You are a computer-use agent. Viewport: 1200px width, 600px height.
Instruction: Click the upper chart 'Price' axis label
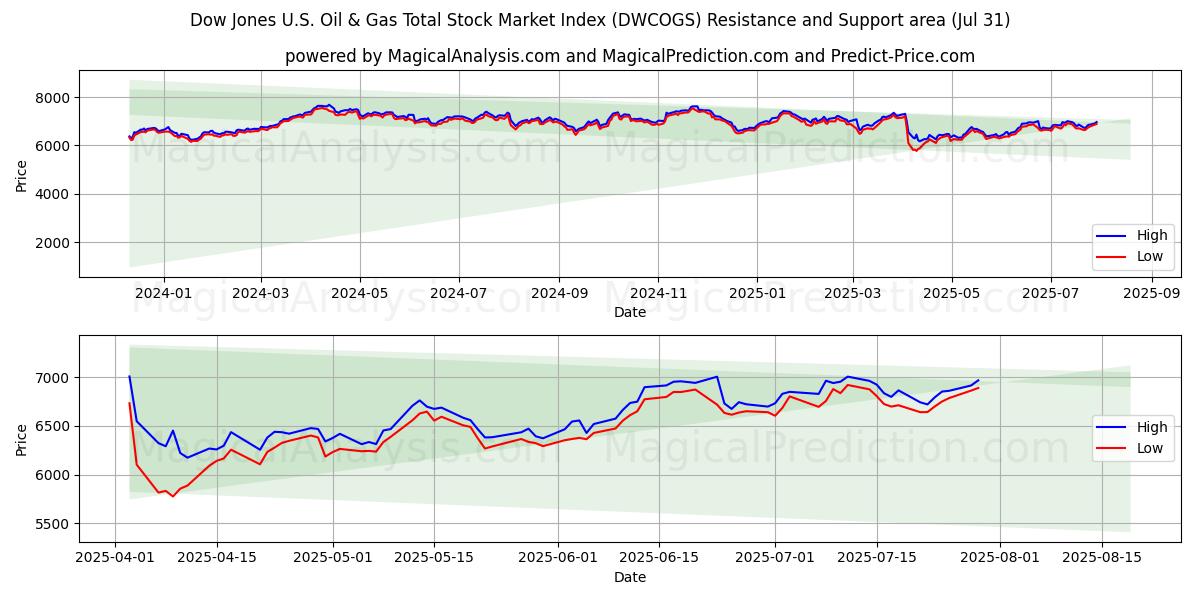(x=22, y=174)
